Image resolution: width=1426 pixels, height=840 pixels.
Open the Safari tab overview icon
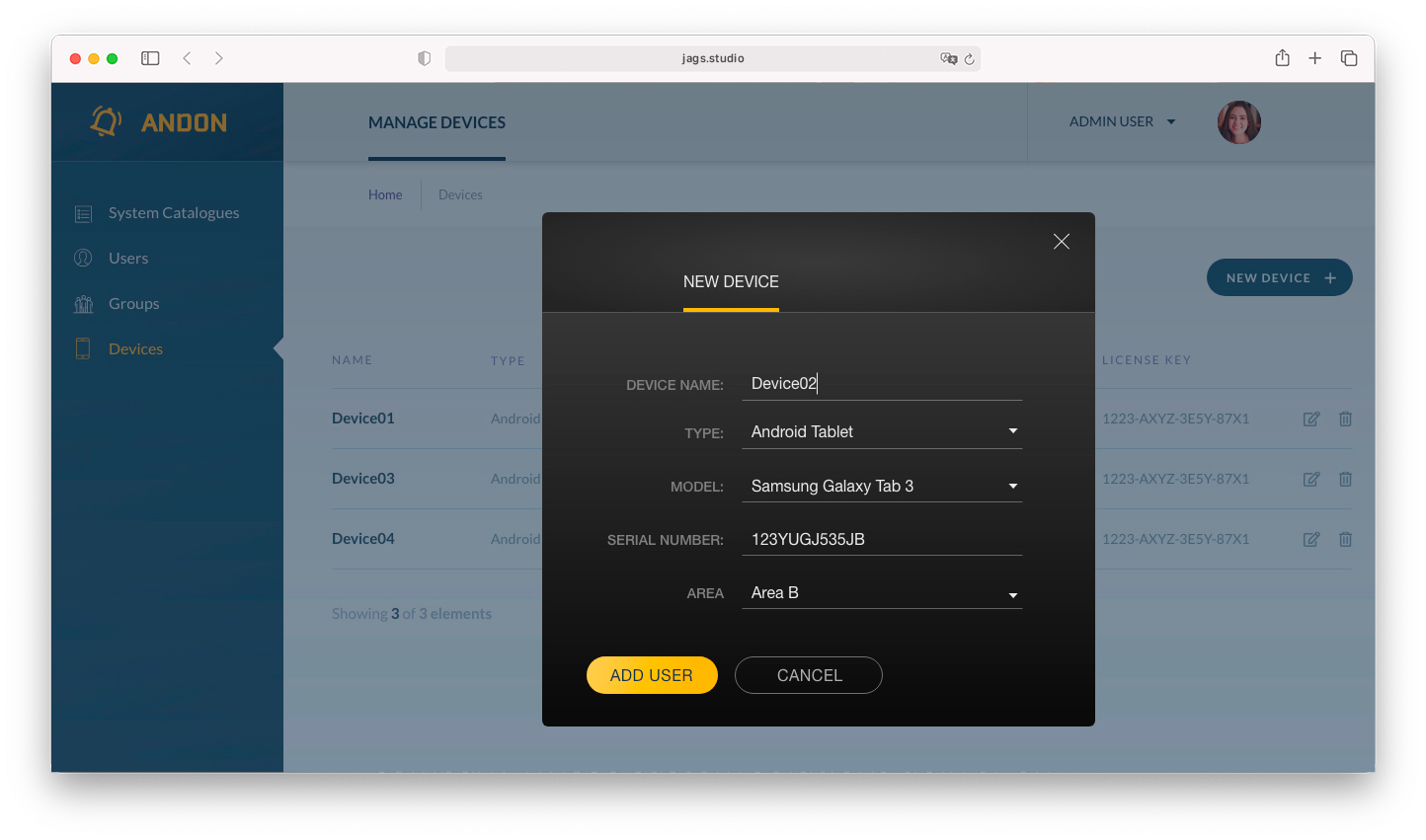1349,58
